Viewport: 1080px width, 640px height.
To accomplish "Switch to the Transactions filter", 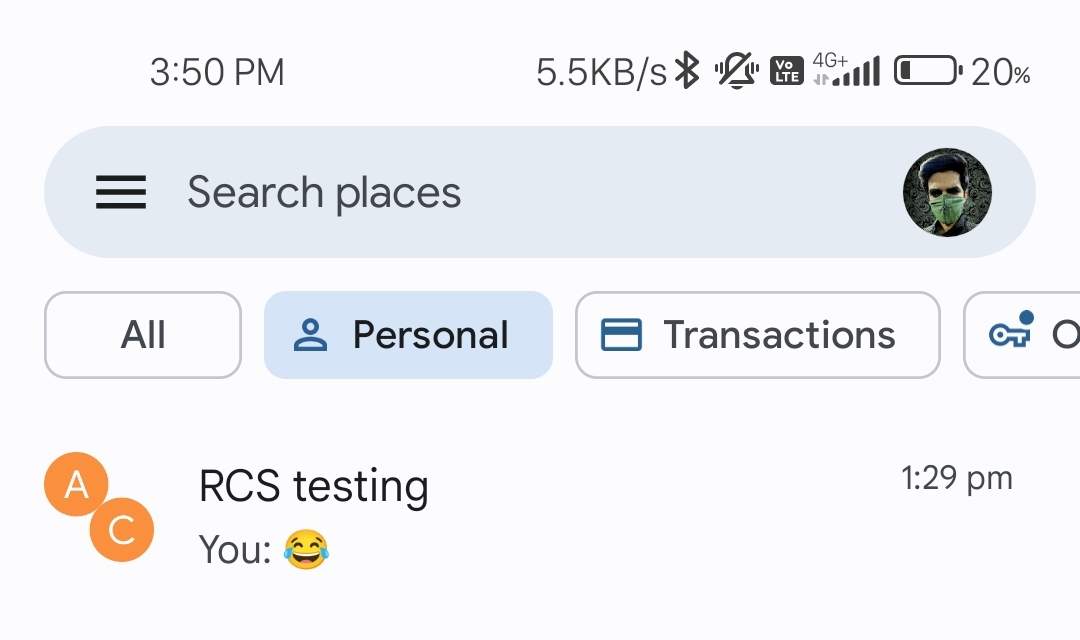I will [x=757, y=334].
